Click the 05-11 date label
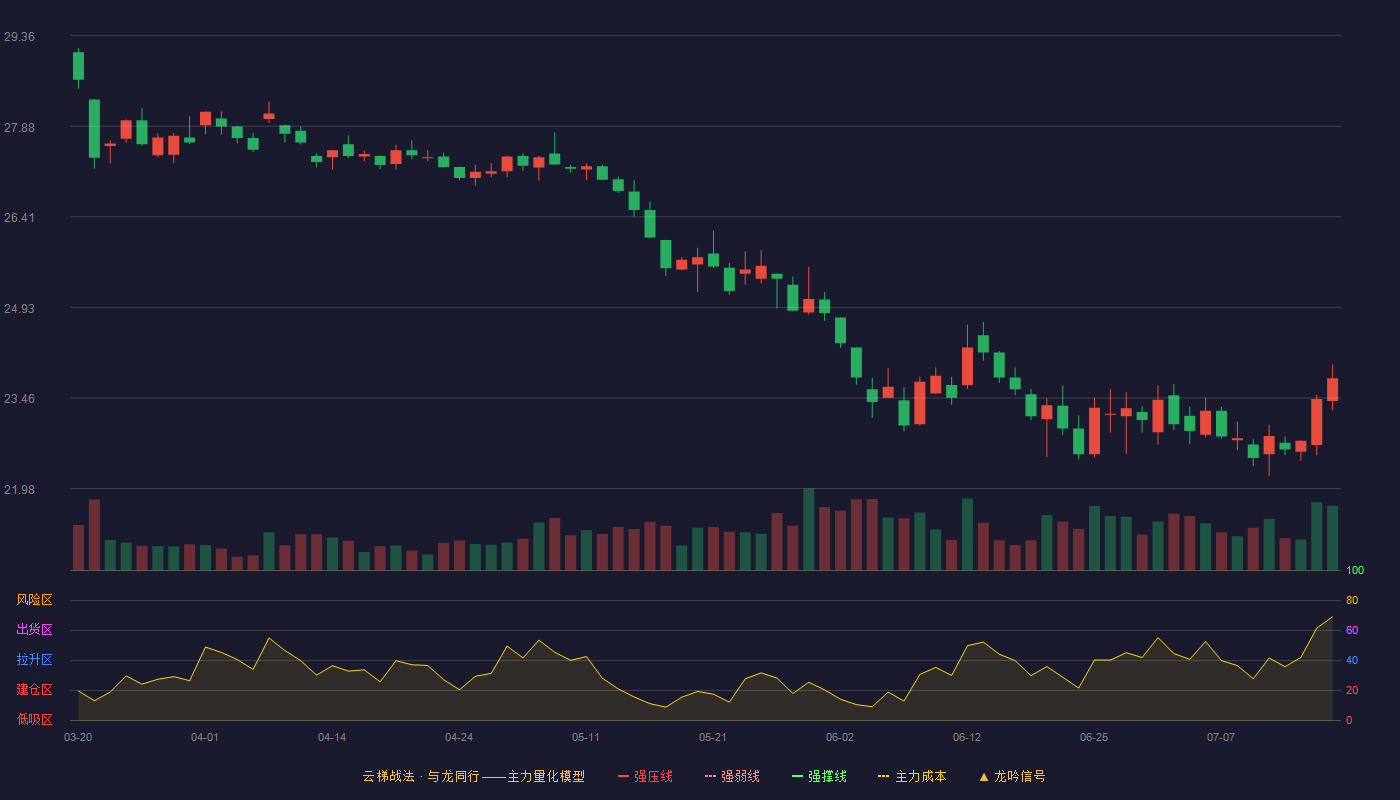The width and height of the screenshot is (1400, 800). [x=586, y=737]
